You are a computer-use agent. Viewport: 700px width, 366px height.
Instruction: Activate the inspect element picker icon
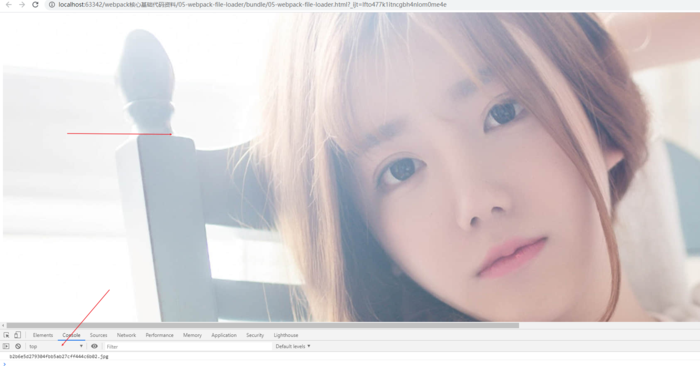point(6,335)
